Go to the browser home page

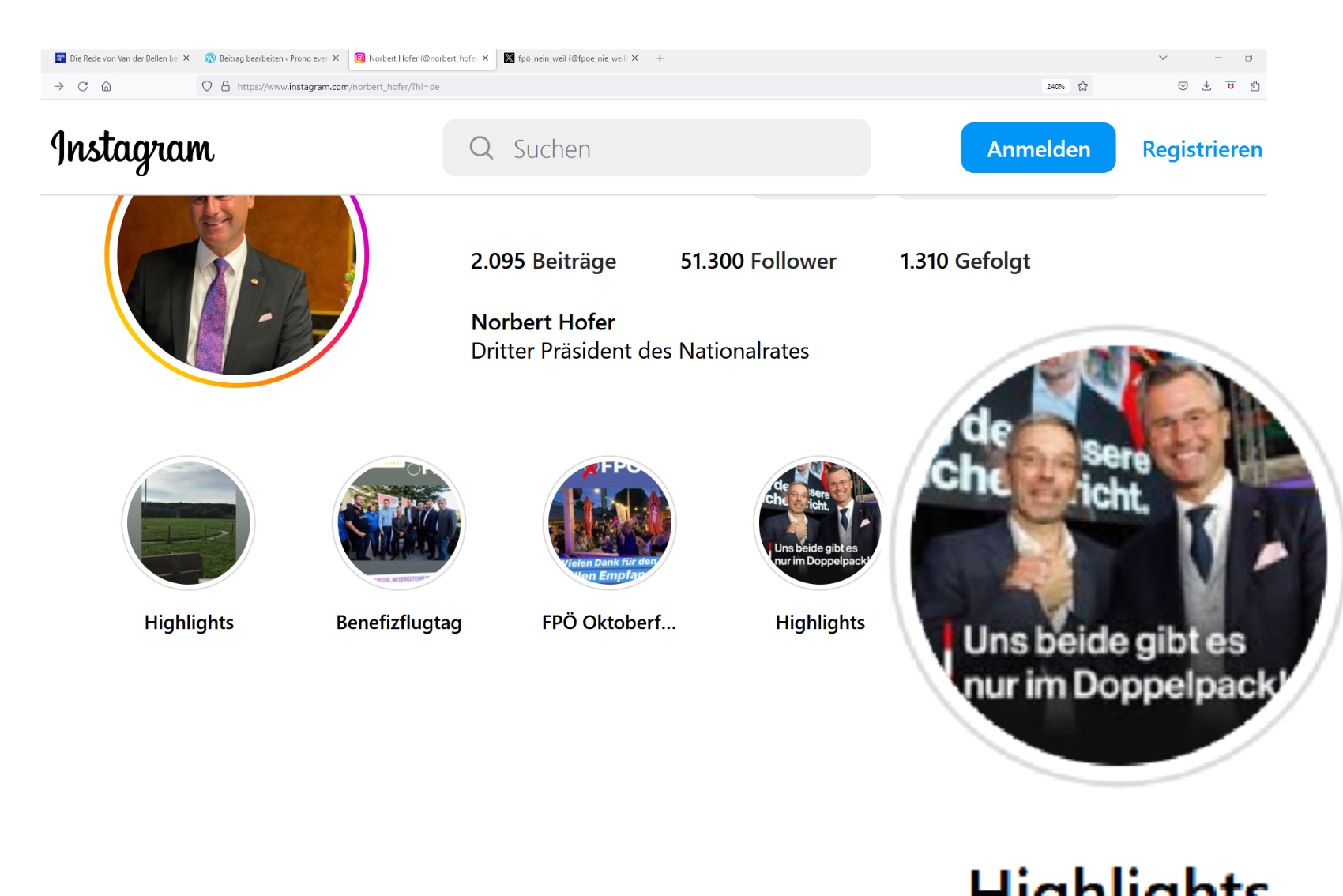tap(106, 86)
